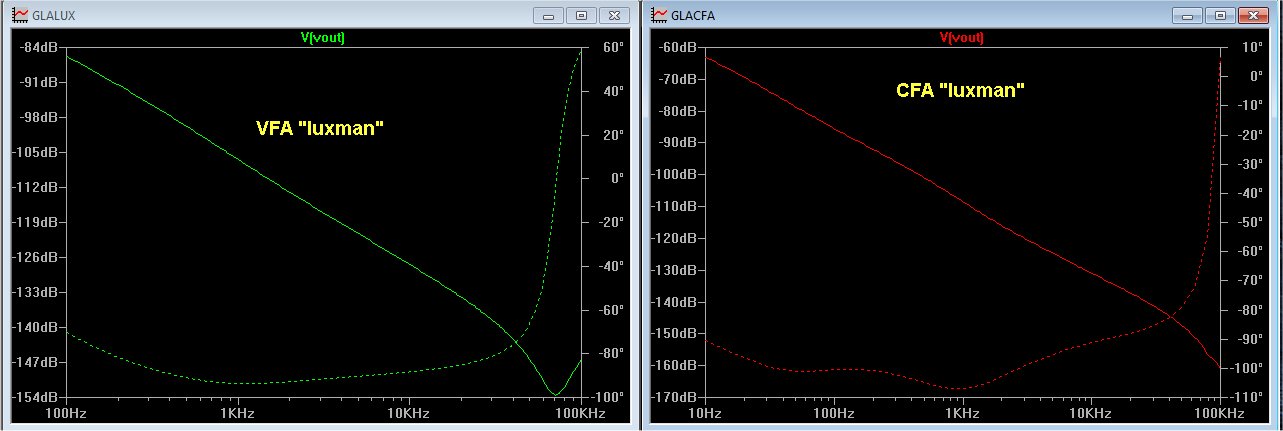This screenshot has width=1283, height=431.
Task: Click the GLACFA title bar text
Action: point(693,16)
